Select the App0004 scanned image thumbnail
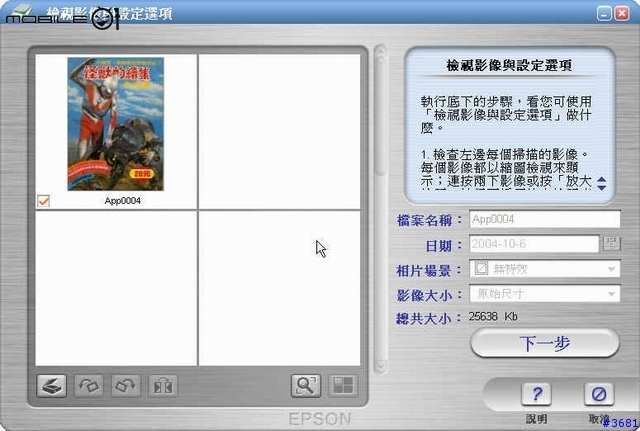 pyautogui.click(x=116, y=124)
